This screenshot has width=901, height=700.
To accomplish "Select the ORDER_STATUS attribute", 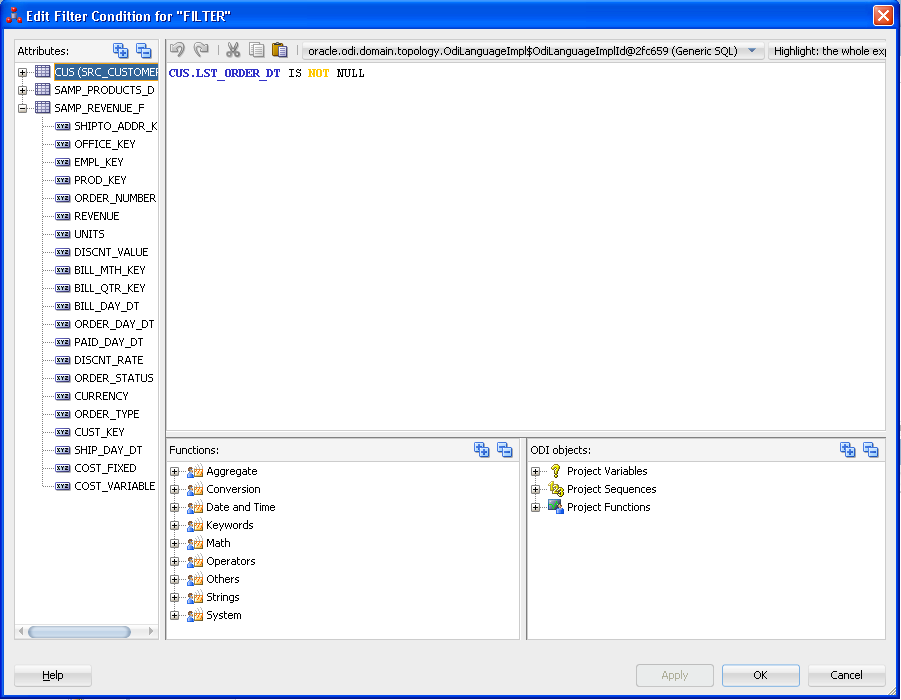I will 114,378.
